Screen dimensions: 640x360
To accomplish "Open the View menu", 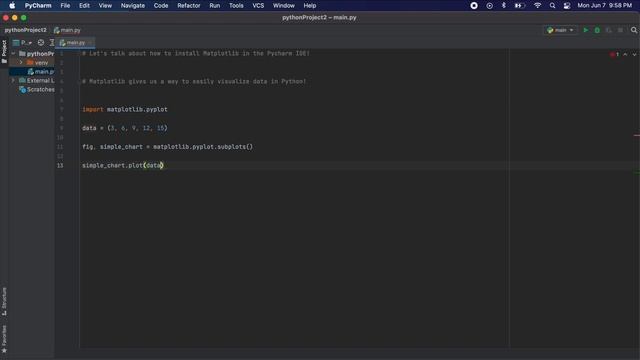I will click(x=105, y=6).
